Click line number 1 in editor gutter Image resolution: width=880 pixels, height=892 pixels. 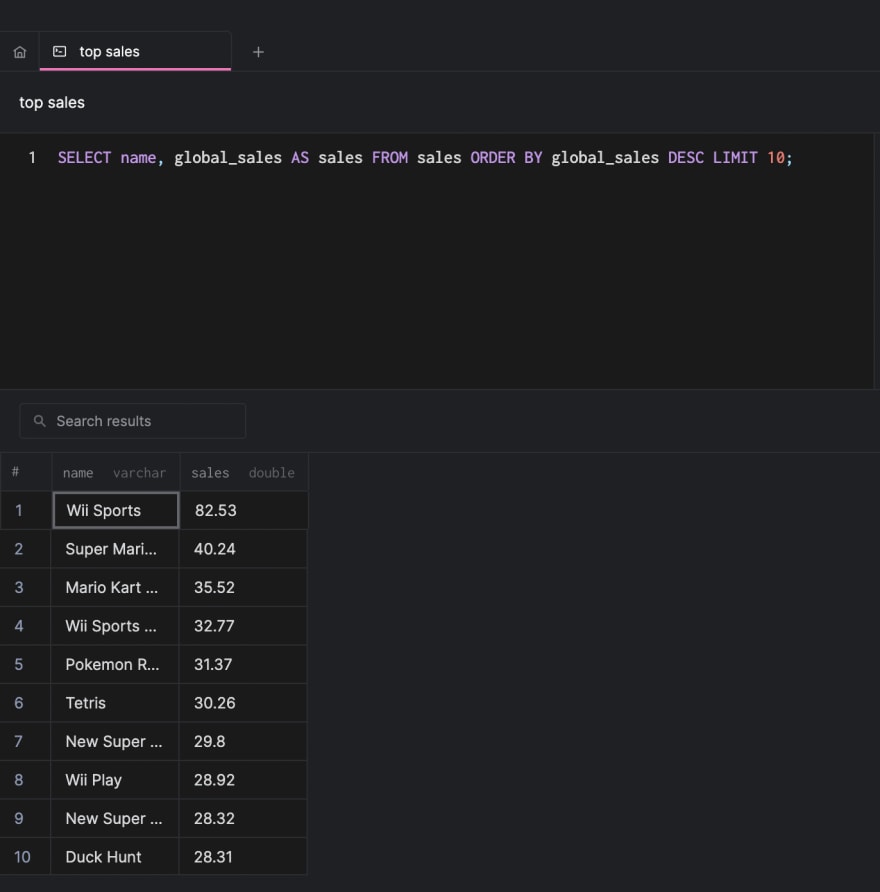(32, 158)
